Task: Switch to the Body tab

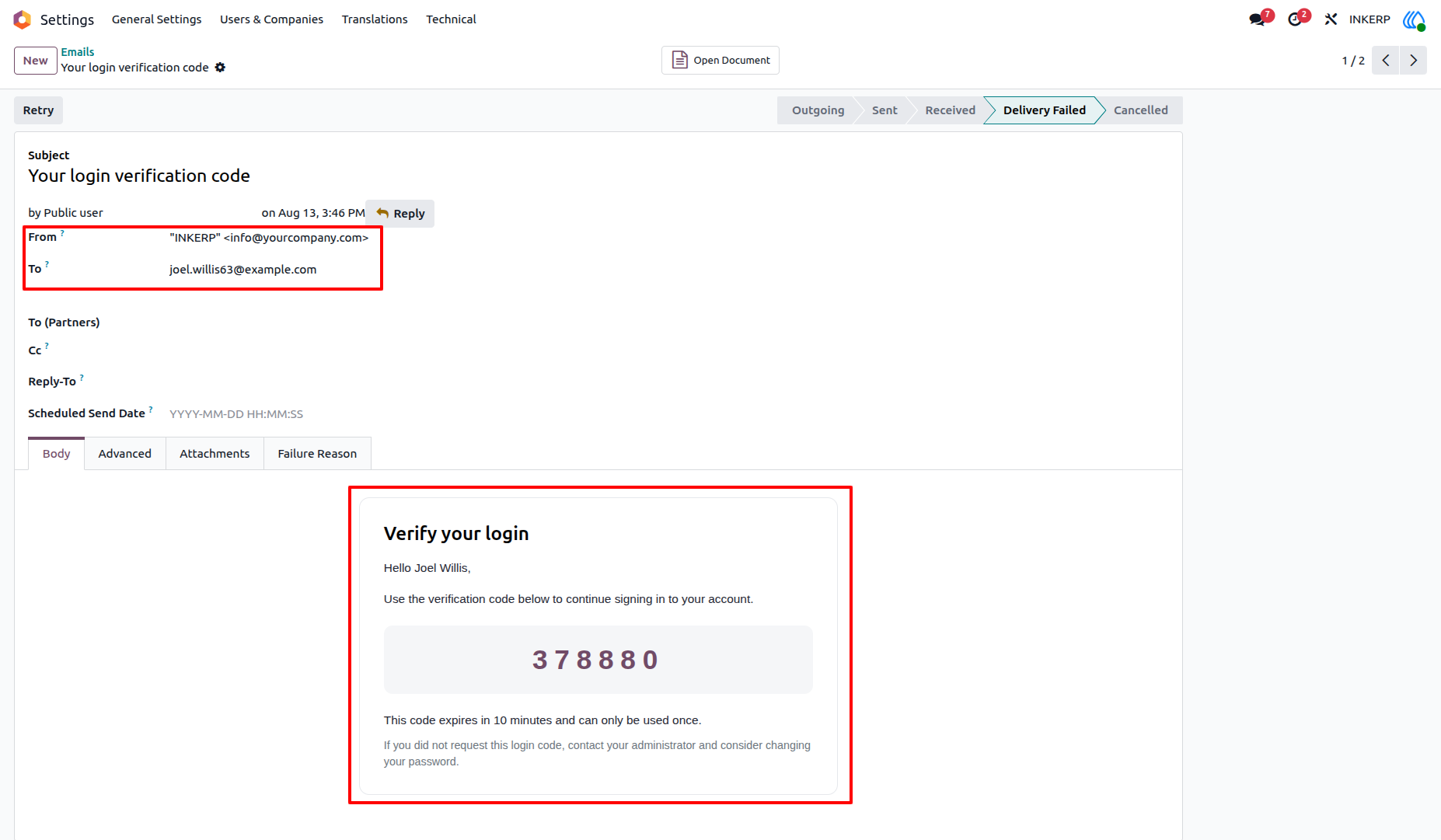Action: click(x=57, y=454)
